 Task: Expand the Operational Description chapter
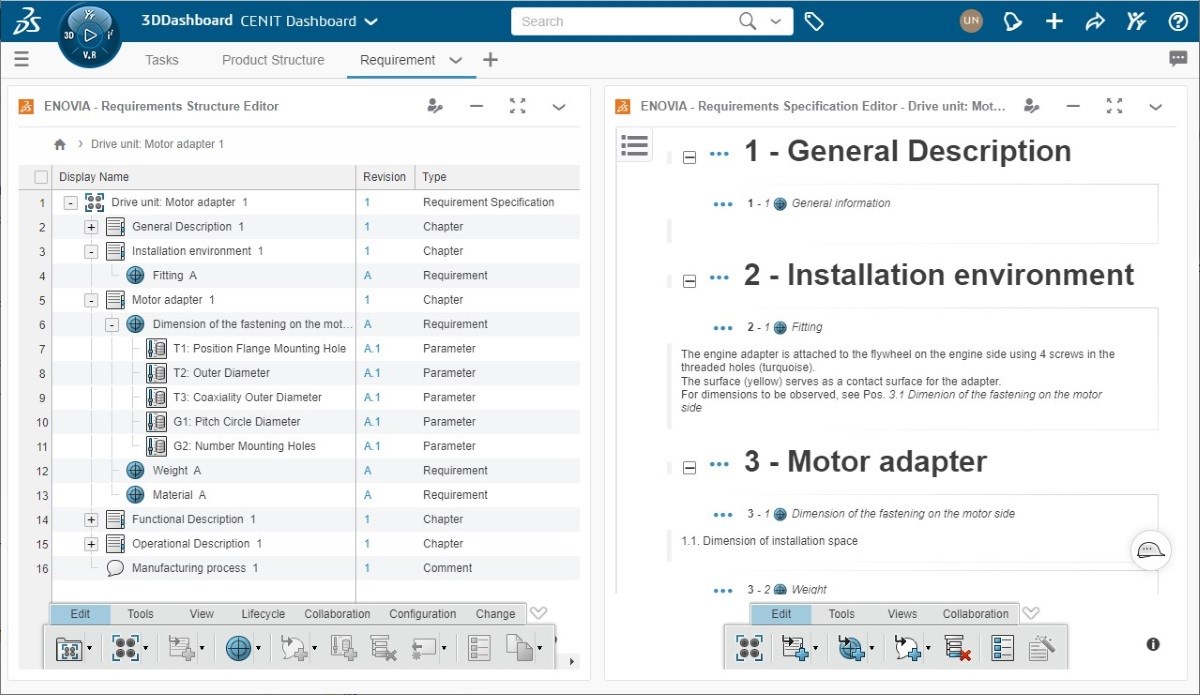tap(91, 544)
